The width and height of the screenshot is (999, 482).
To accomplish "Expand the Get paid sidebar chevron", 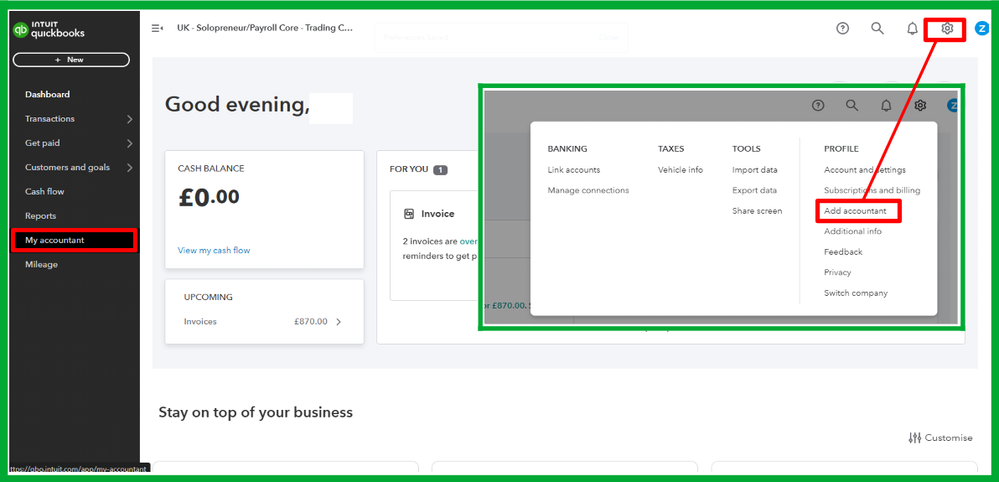I will 129,143.
